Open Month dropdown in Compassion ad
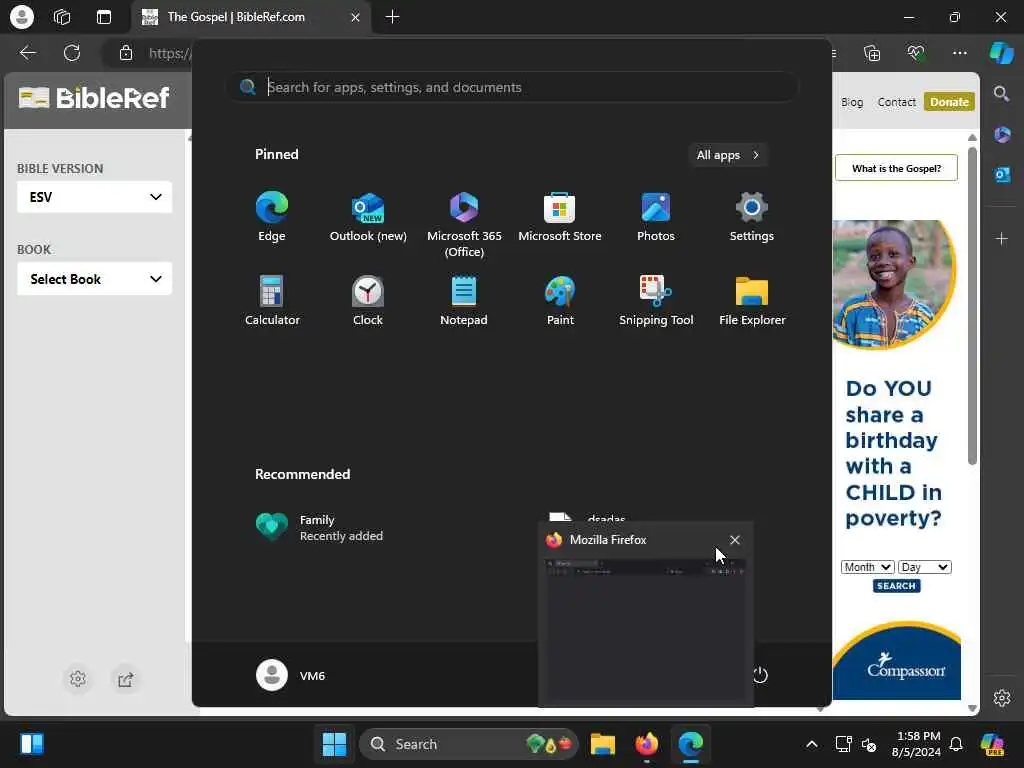Image resolution: width=1024 pixels, height=768 pixels. coord(867,567)
